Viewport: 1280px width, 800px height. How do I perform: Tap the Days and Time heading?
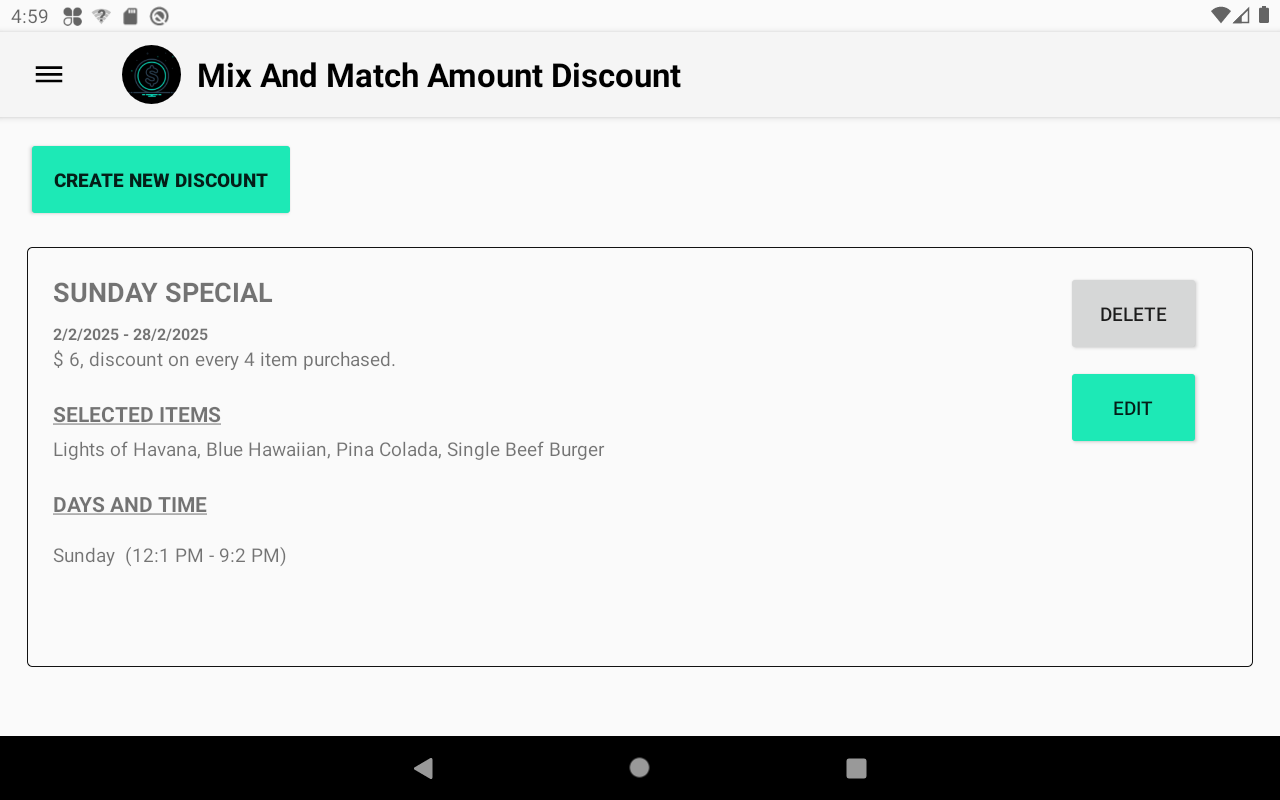[x=130, y=505]
